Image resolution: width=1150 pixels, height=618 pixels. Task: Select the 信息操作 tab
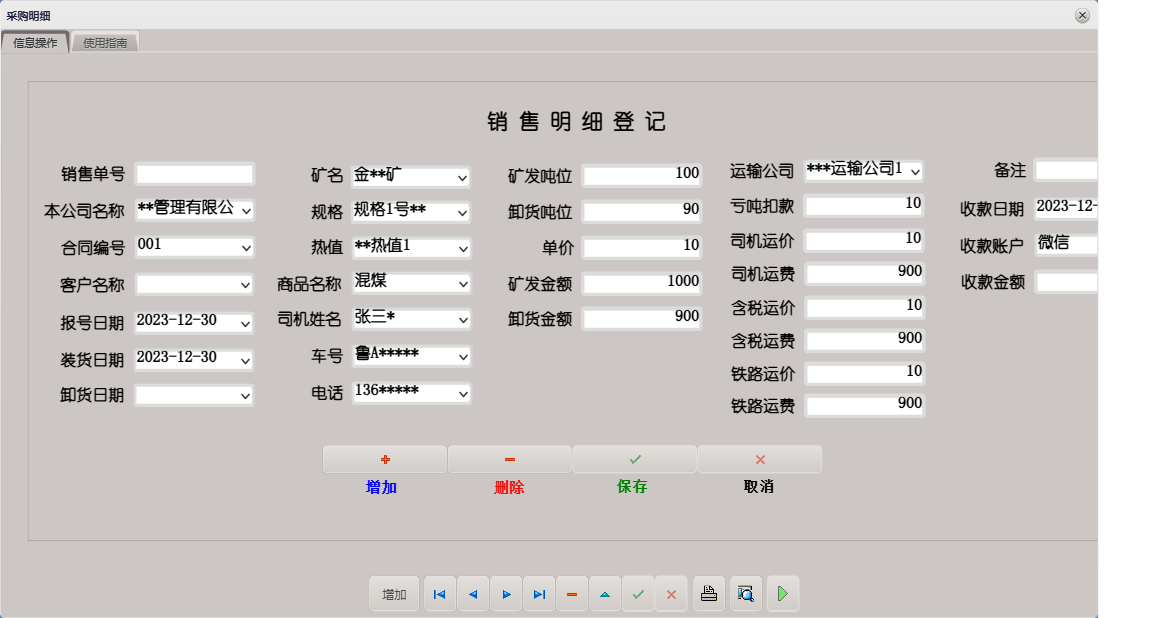pyautogui.click(x=37, y=42)
